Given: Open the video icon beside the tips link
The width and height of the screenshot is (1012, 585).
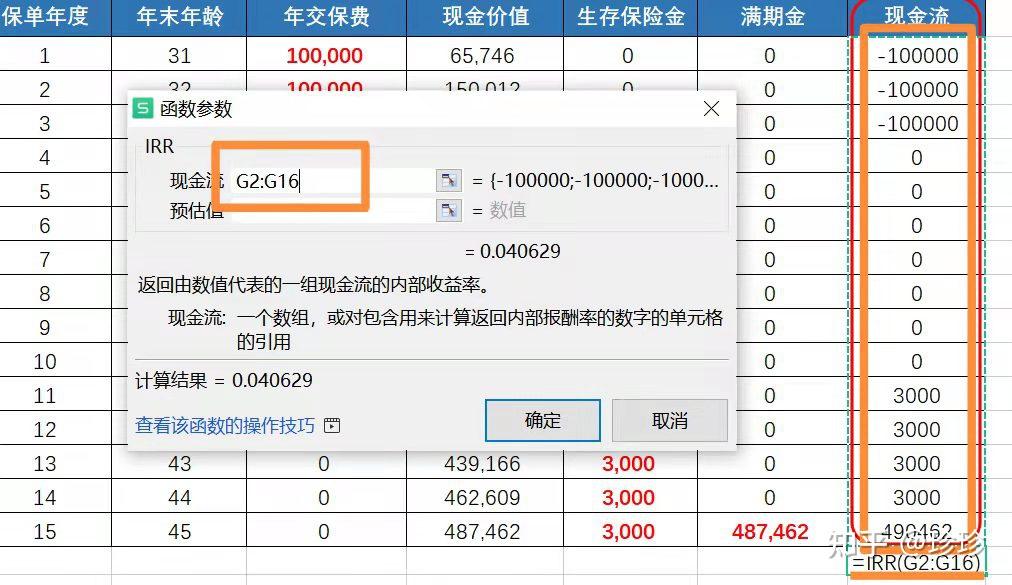Looking at the screenshot, I should 332,426.
